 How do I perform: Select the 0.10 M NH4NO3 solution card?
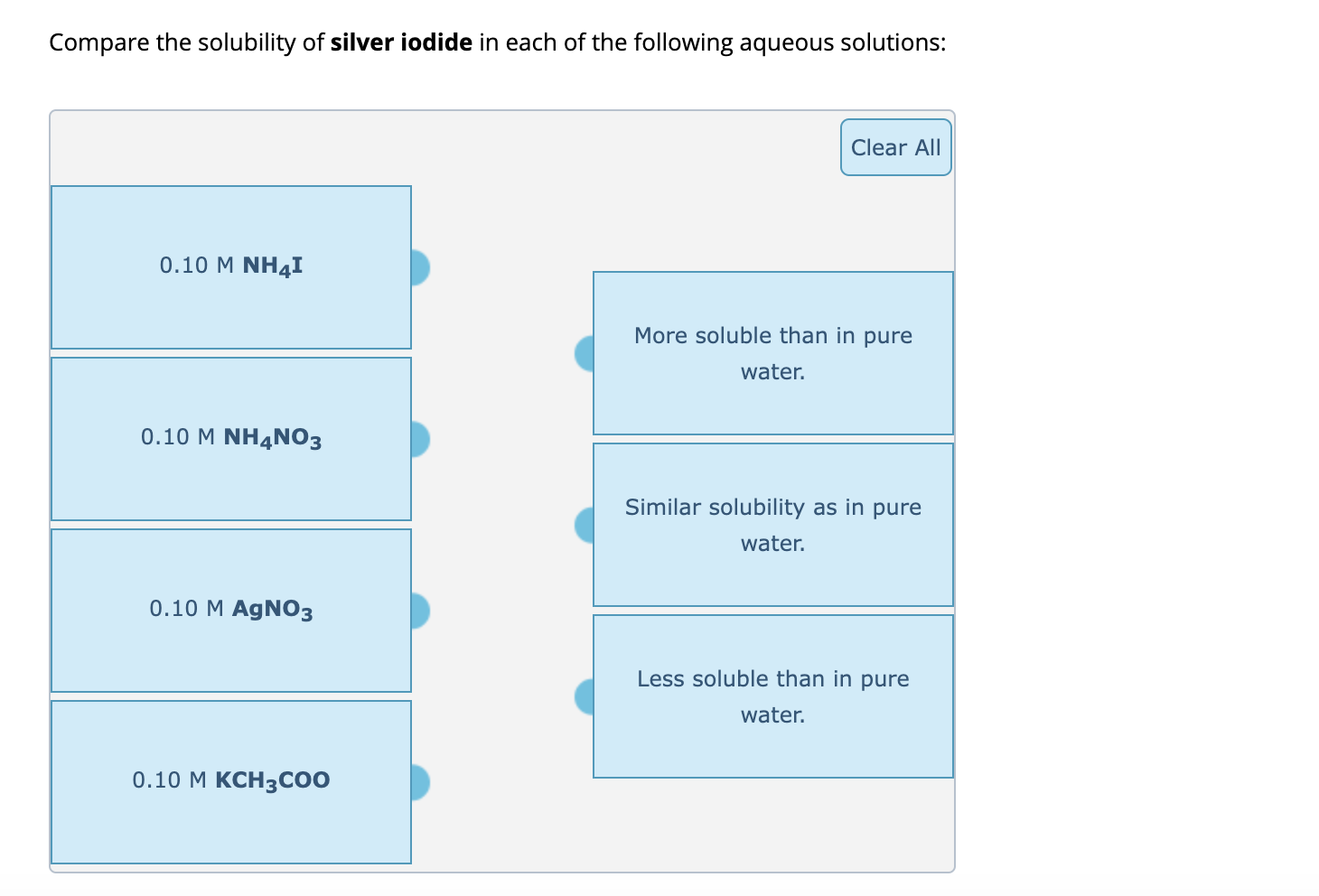coord(231,439)
